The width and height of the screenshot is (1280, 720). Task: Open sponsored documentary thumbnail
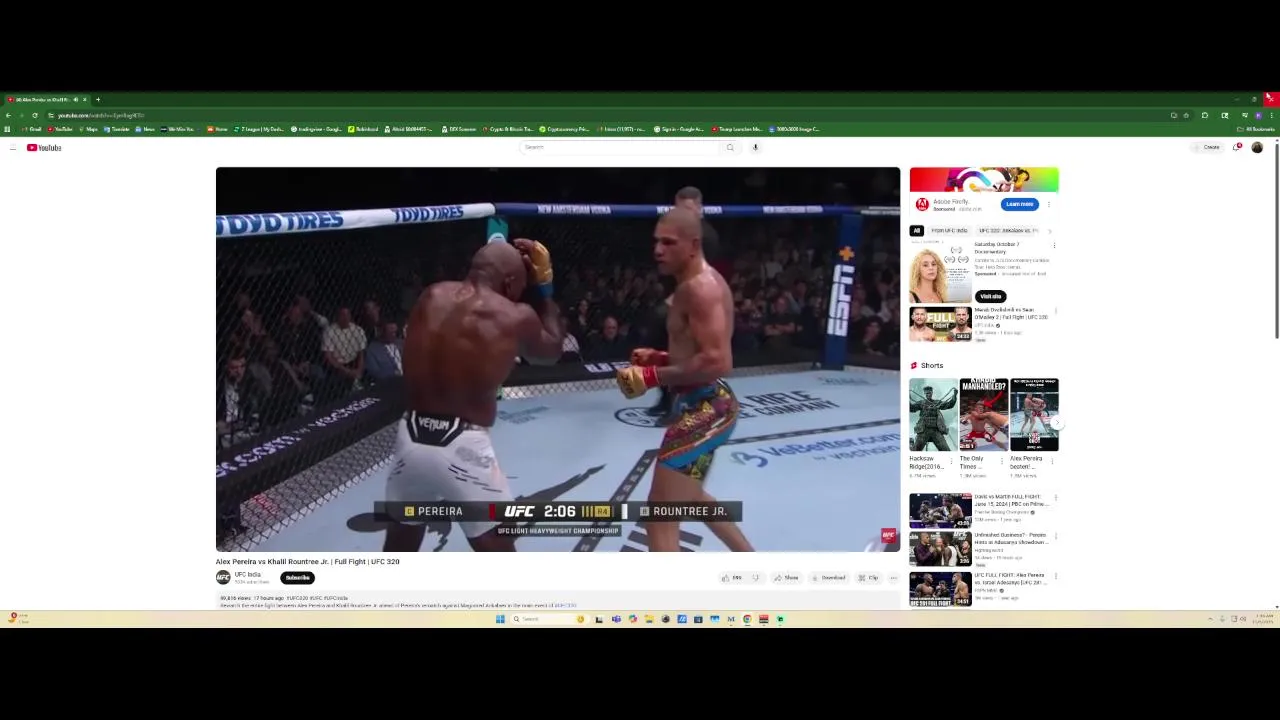pos(939,271)
